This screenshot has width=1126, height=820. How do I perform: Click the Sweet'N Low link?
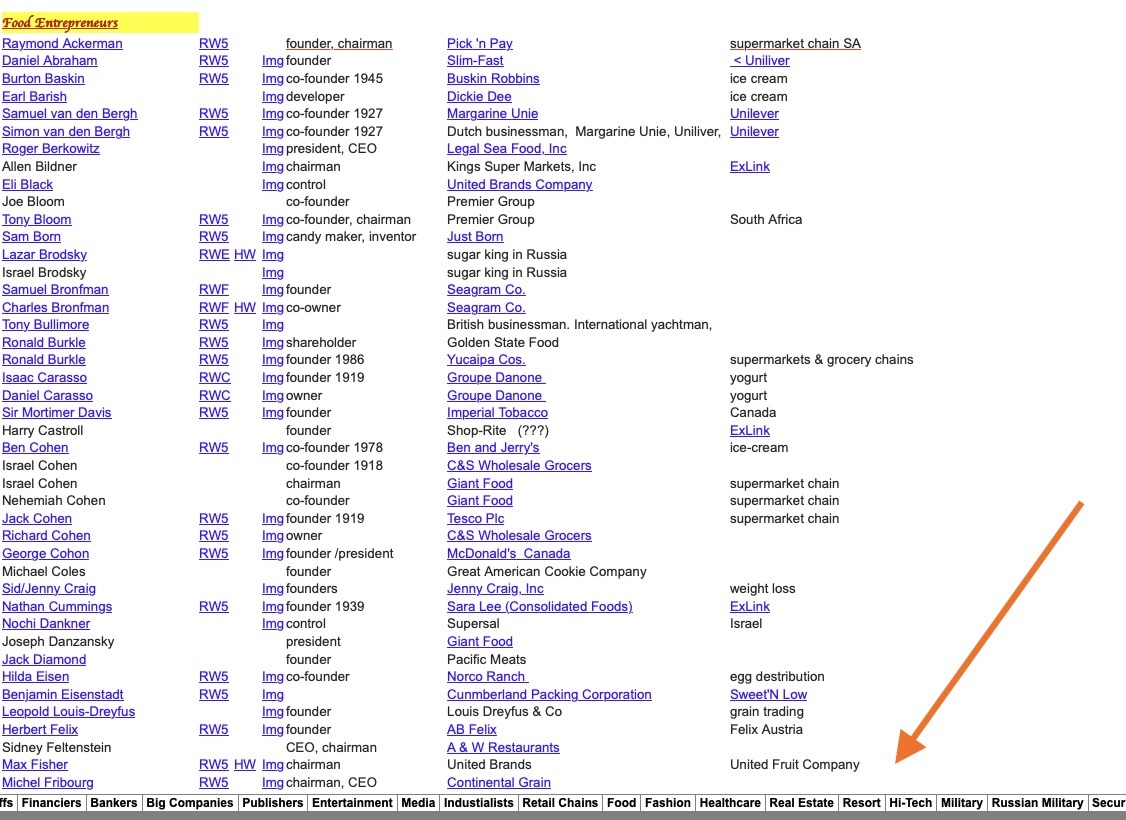point(768,694)
